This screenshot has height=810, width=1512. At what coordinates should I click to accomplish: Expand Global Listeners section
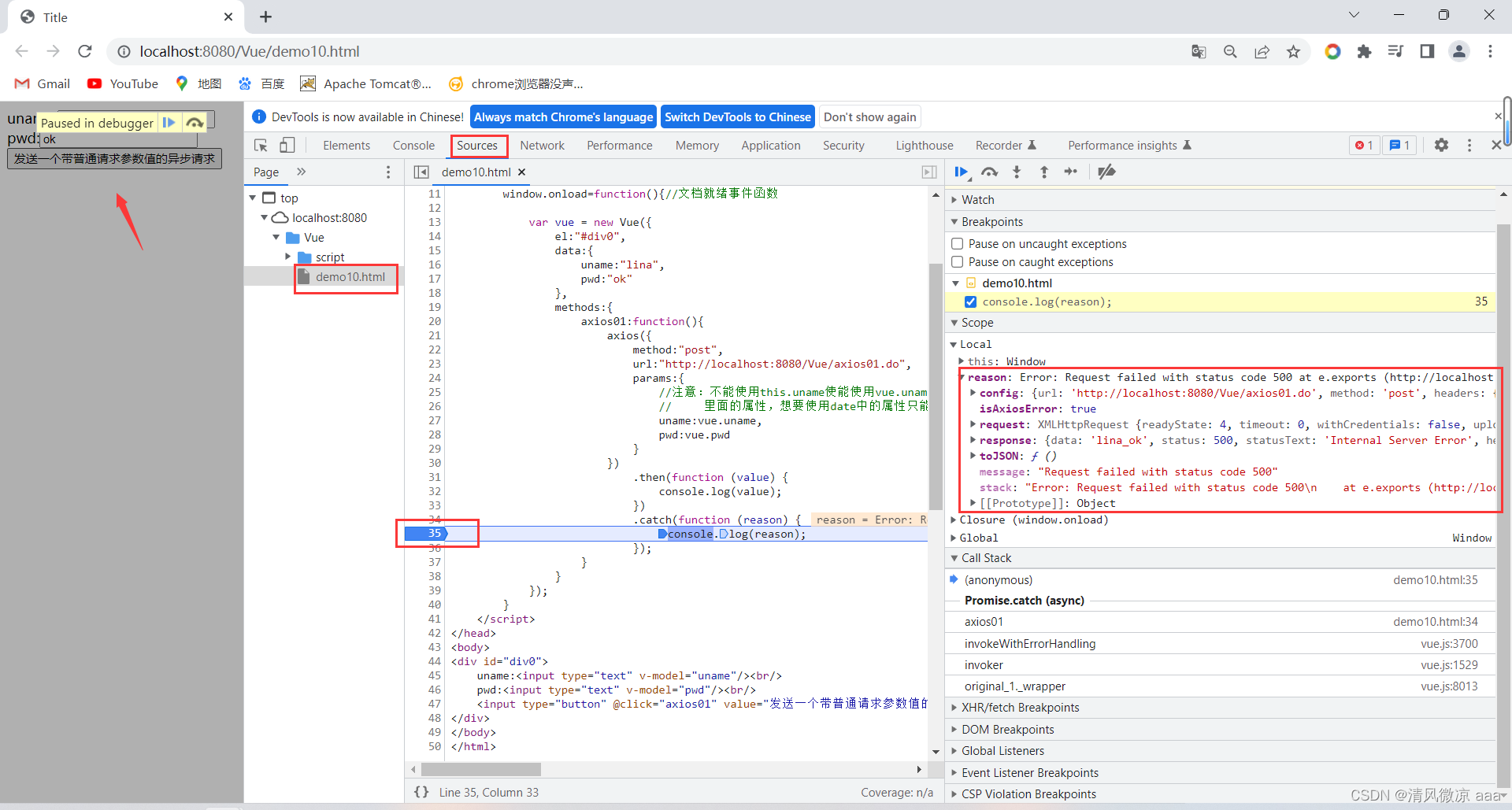[1221, 751]
